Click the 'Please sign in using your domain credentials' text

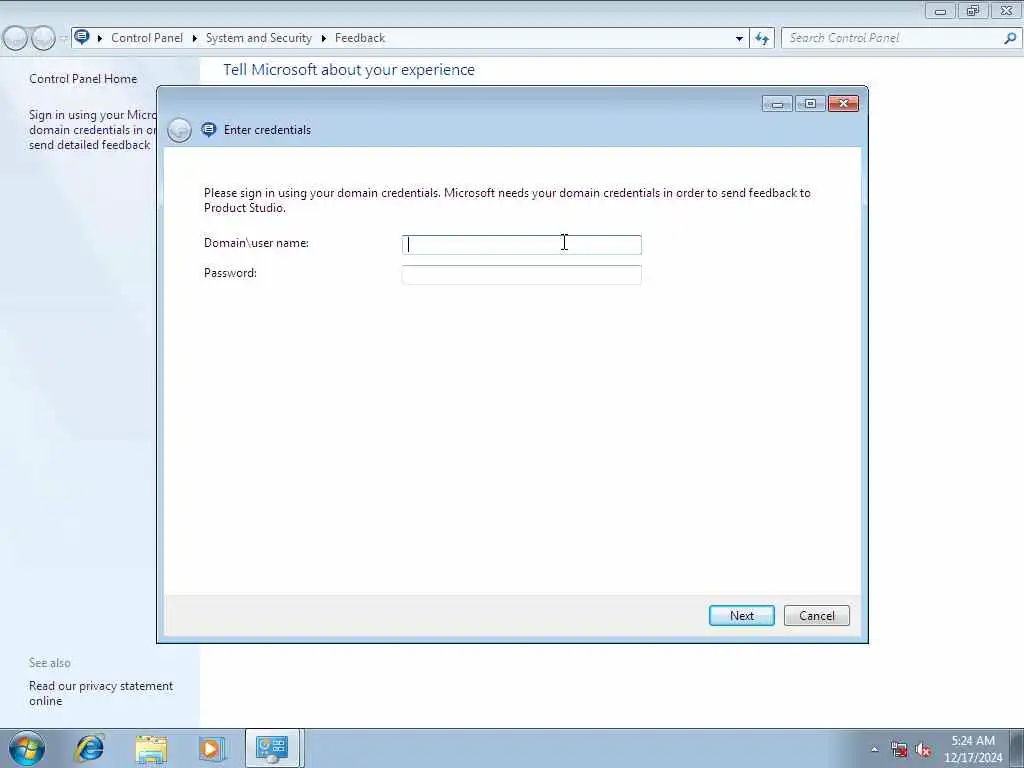[x=507, y=200]
